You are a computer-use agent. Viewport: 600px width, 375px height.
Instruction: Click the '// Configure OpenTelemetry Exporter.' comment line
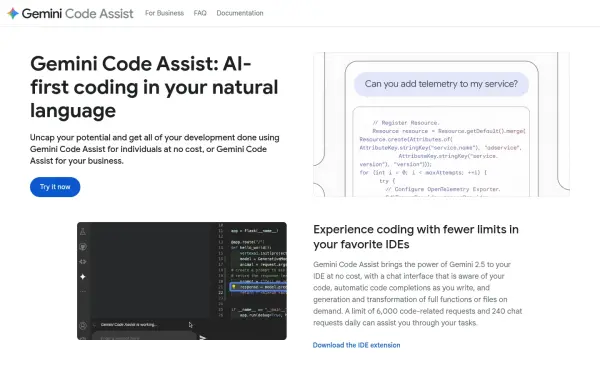pos(443,189)
